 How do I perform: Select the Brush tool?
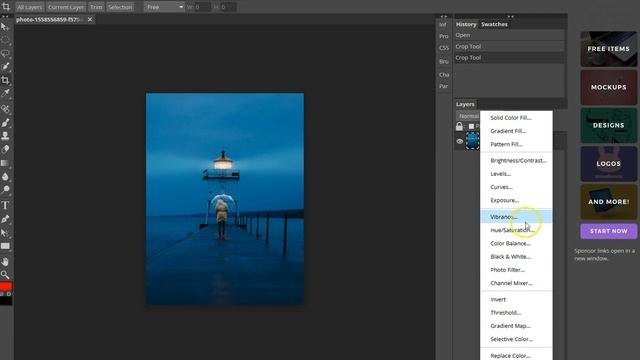click(5, 122)
